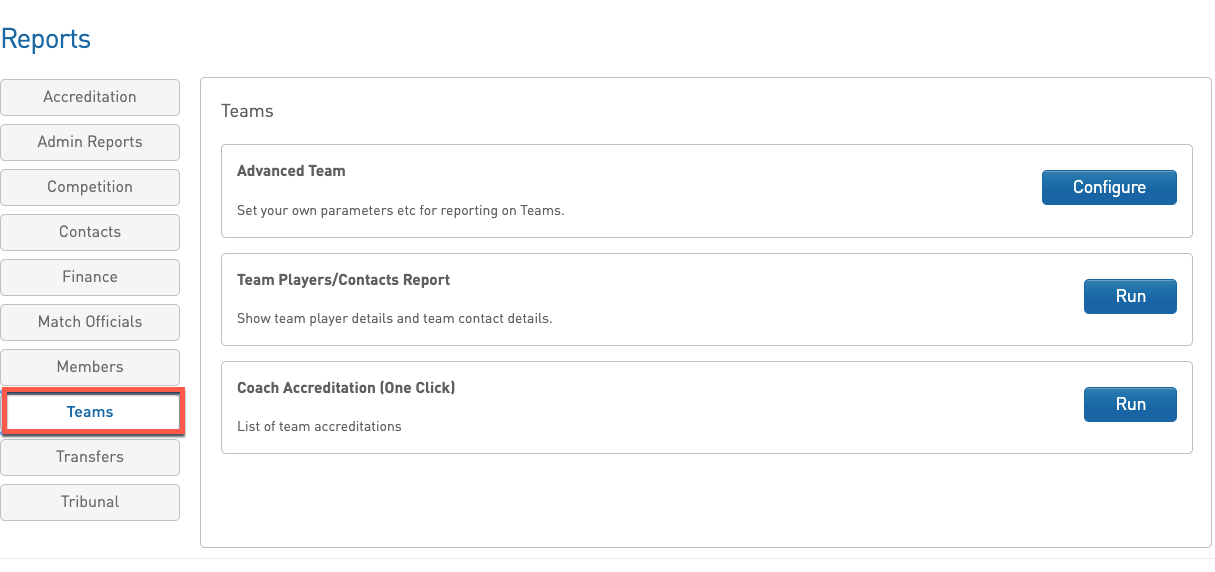Open the Tribunal reports category

[90, 502]
